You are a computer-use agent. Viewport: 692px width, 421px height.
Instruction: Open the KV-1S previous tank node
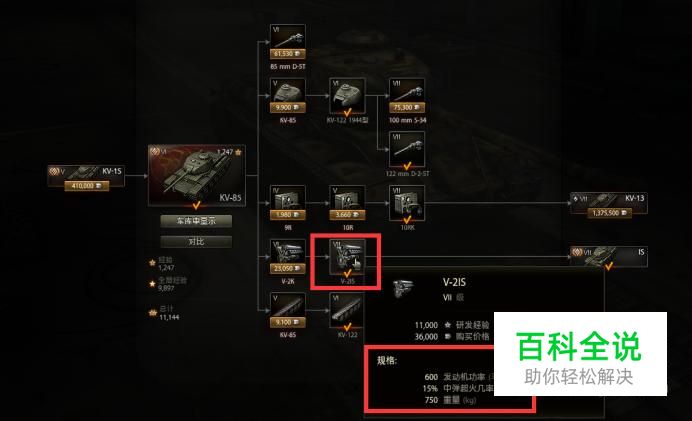(86, 176)
